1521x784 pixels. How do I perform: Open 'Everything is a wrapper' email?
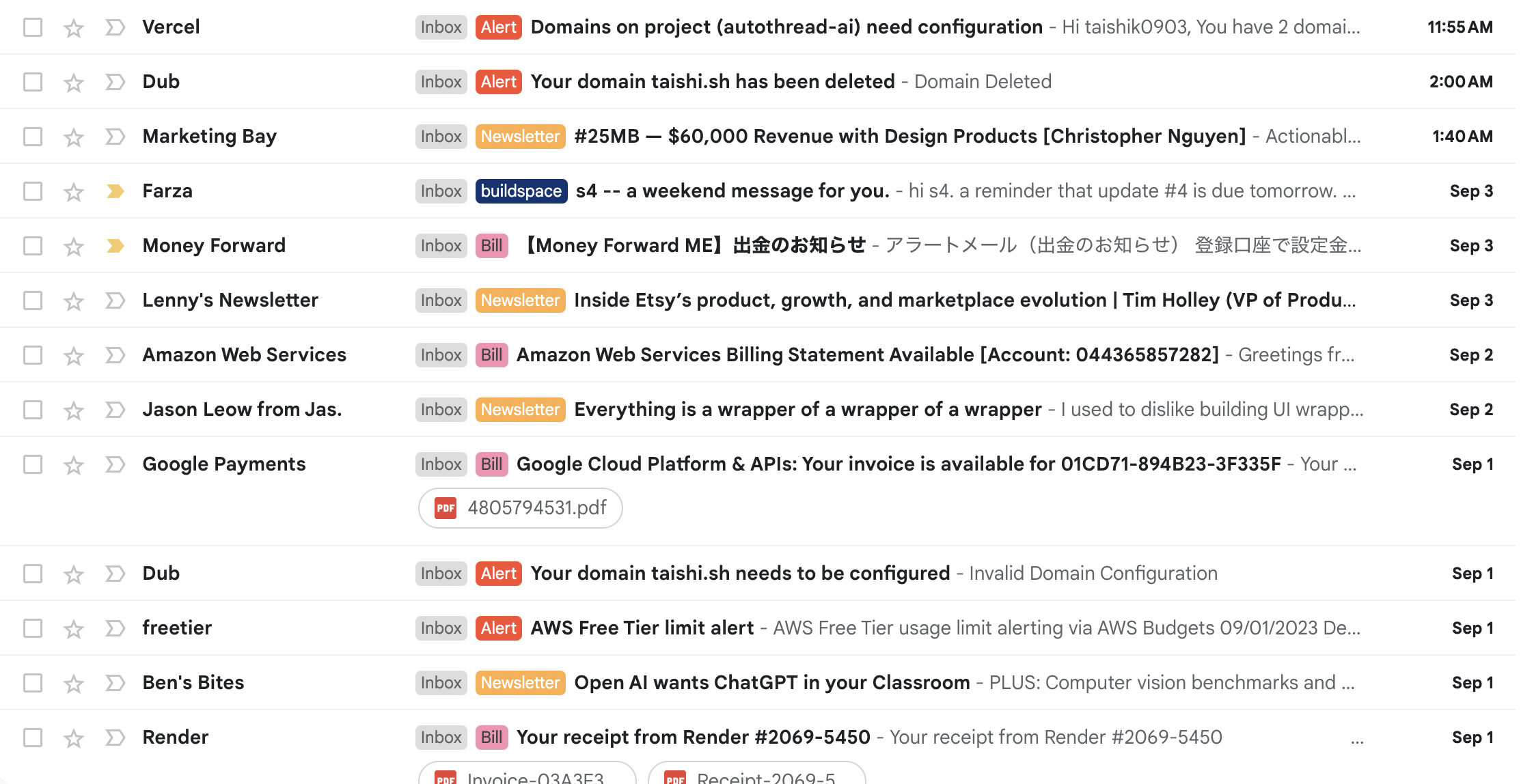point(808,410)
